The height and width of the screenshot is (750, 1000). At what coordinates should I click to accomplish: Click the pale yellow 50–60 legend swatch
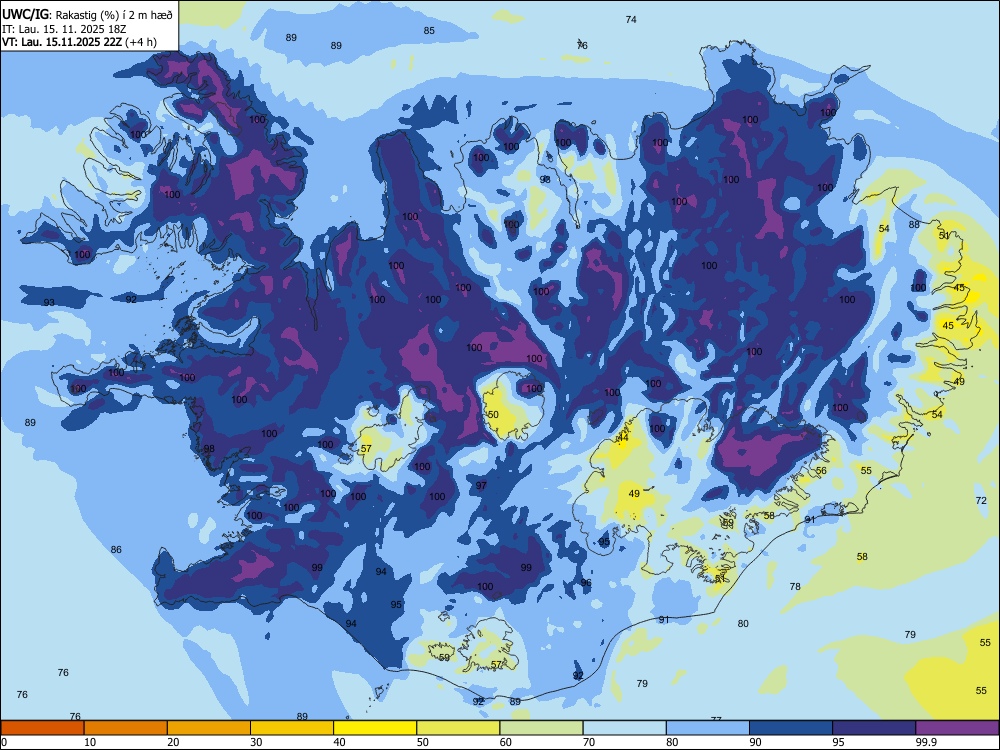(459, 728)
